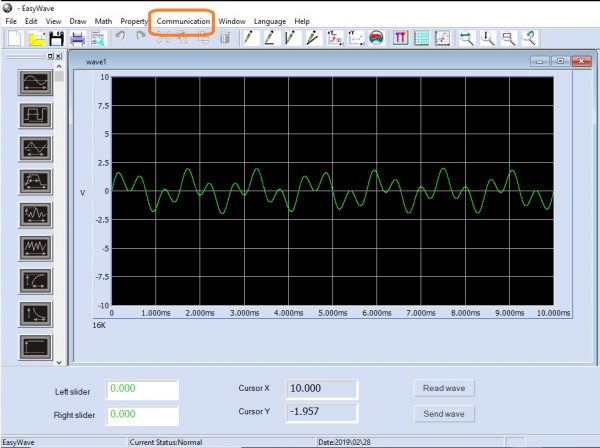
Task: Toggle the grid display toolbar icon
Action: pos(421,39)
